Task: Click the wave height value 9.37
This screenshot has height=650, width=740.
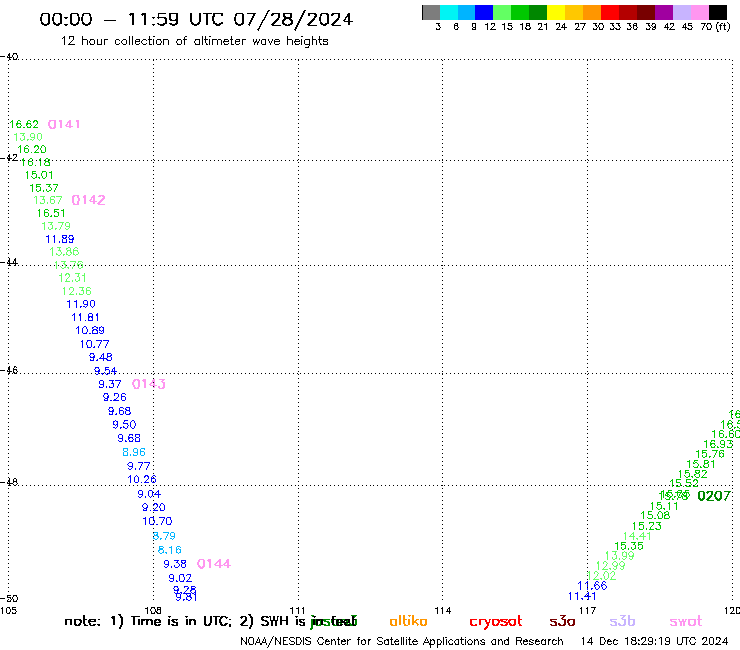Action: coord(110,384)
